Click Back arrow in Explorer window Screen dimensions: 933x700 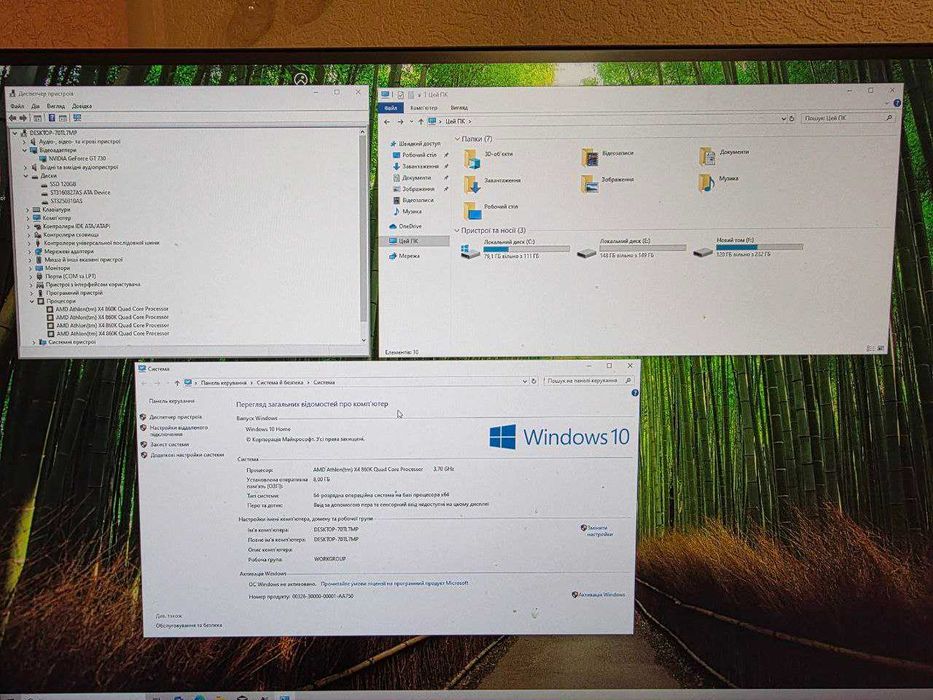387,122
